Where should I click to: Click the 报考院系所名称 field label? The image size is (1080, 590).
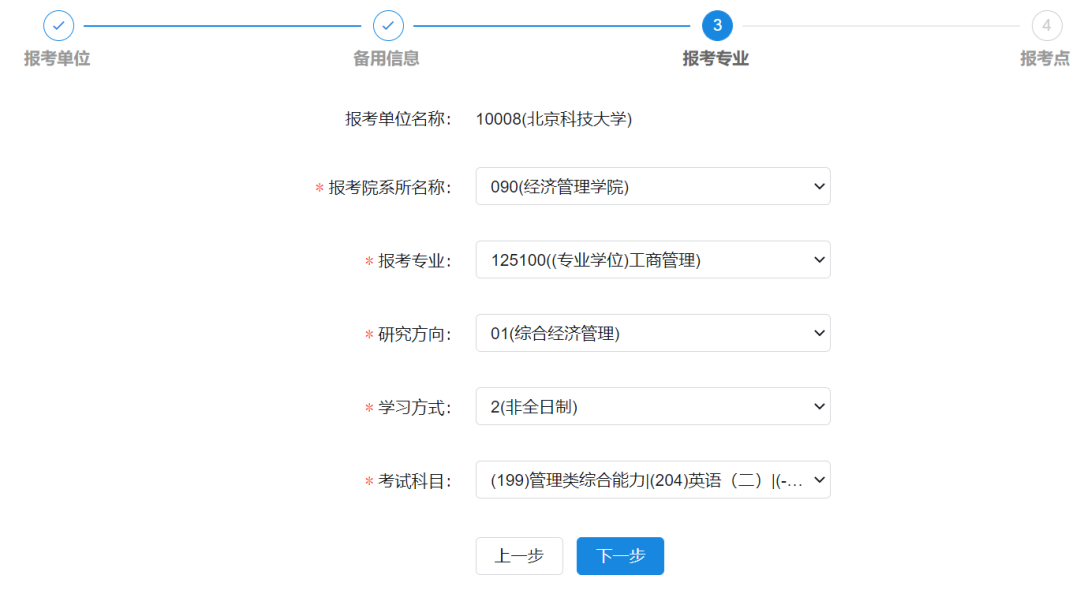[389, 187]
